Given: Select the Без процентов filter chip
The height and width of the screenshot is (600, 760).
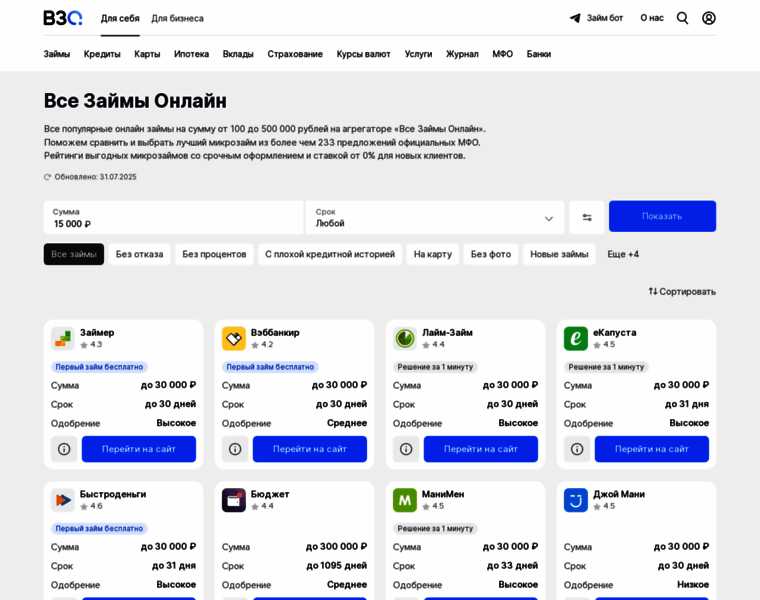Looking at the screenshot, I should coord(214,254).
